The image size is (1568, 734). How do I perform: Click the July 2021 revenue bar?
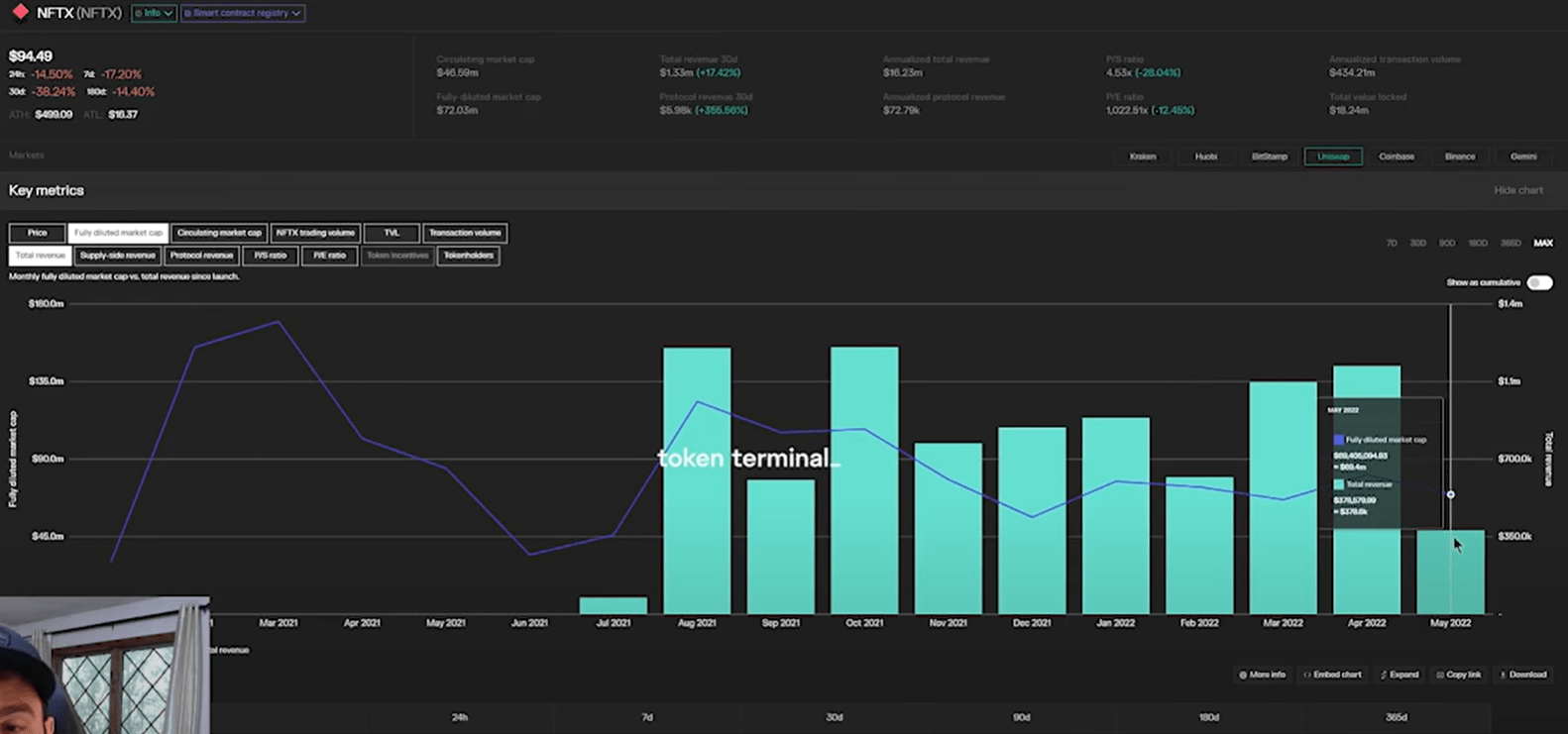pos(614,605)
